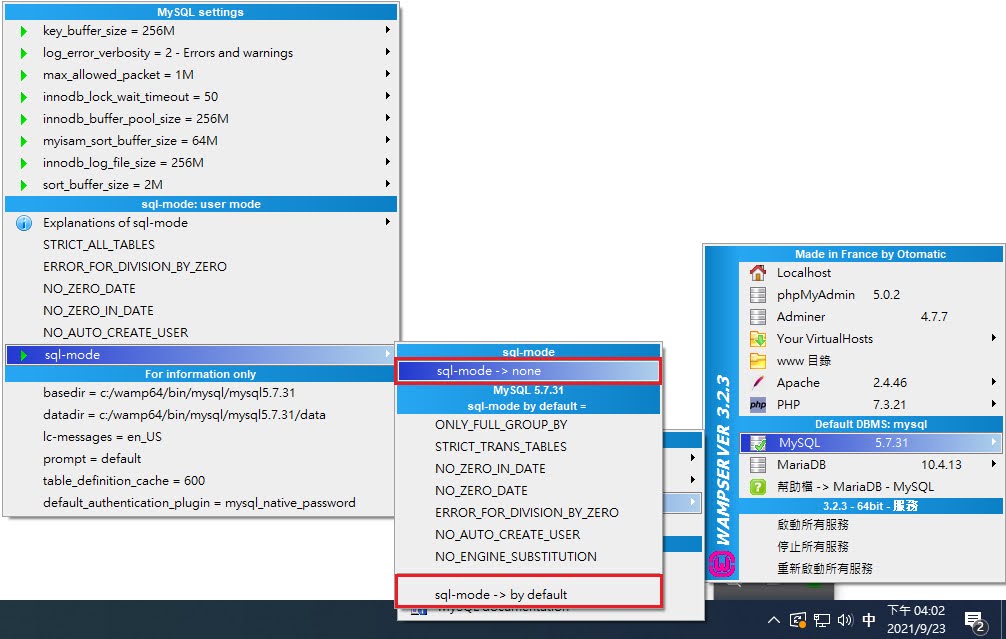Viewport: 1006px width, 639px height.
Task: Expand Explanations of sql-mode submenu arrow
Action: tap(388, 222)
